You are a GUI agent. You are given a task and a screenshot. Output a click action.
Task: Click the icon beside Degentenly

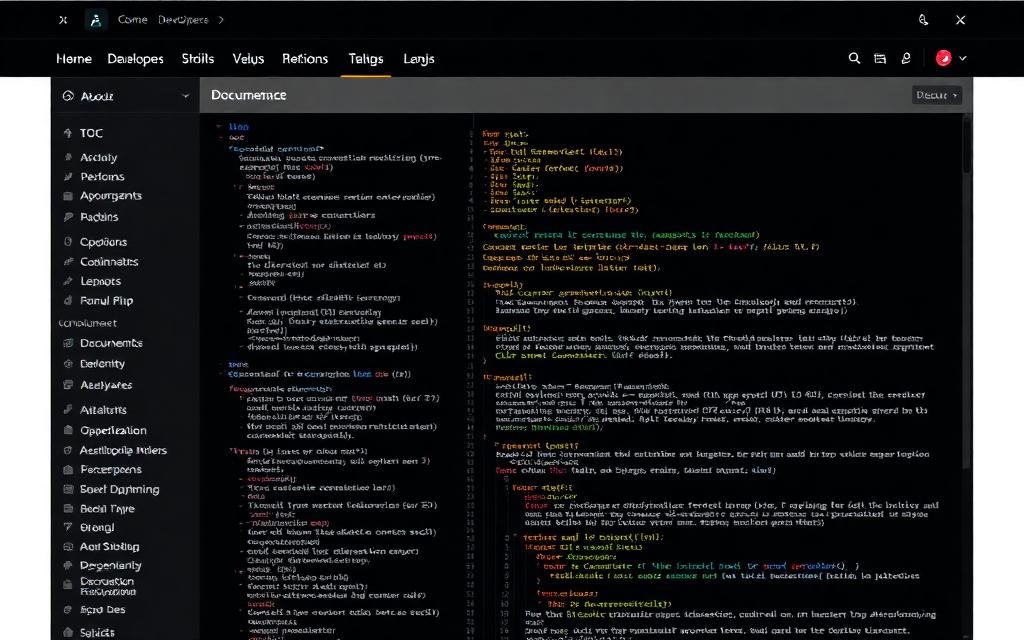68,566
